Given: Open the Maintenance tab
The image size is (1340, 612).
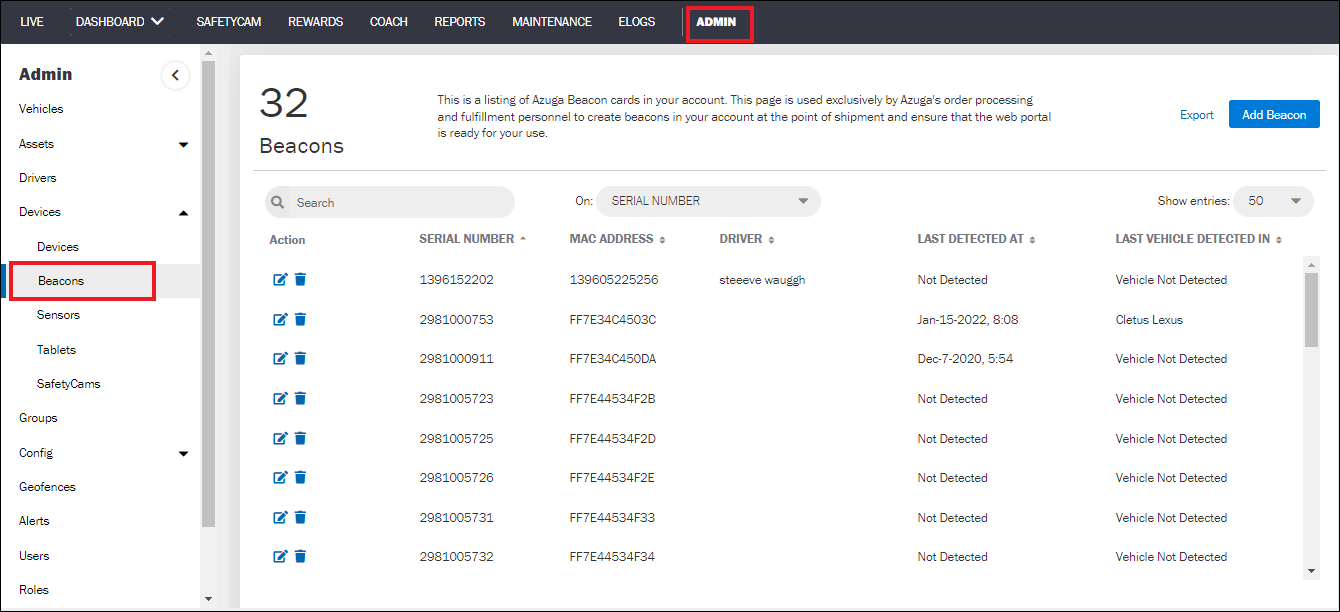Looking at the screenshot, I should click(552, 21).
